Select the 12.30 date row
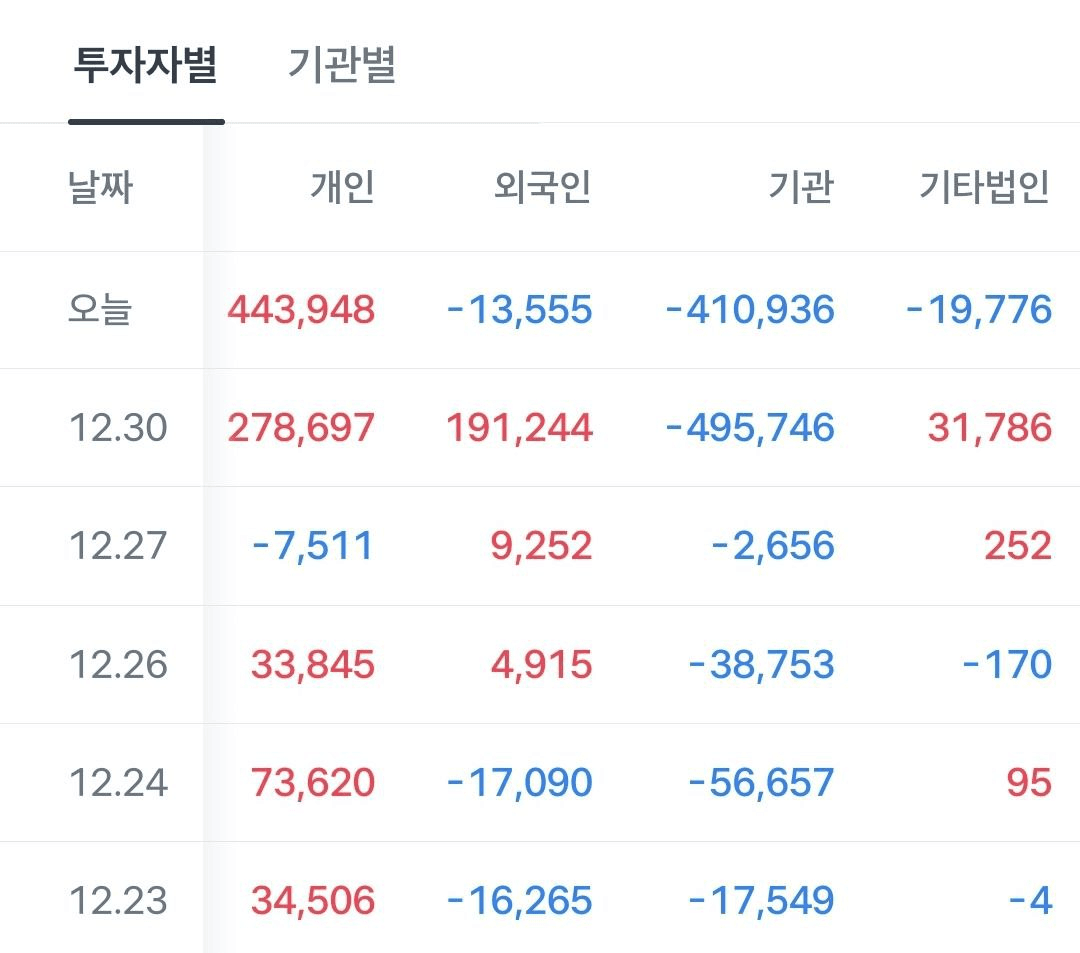1080x953 pixels. point(540,428)
